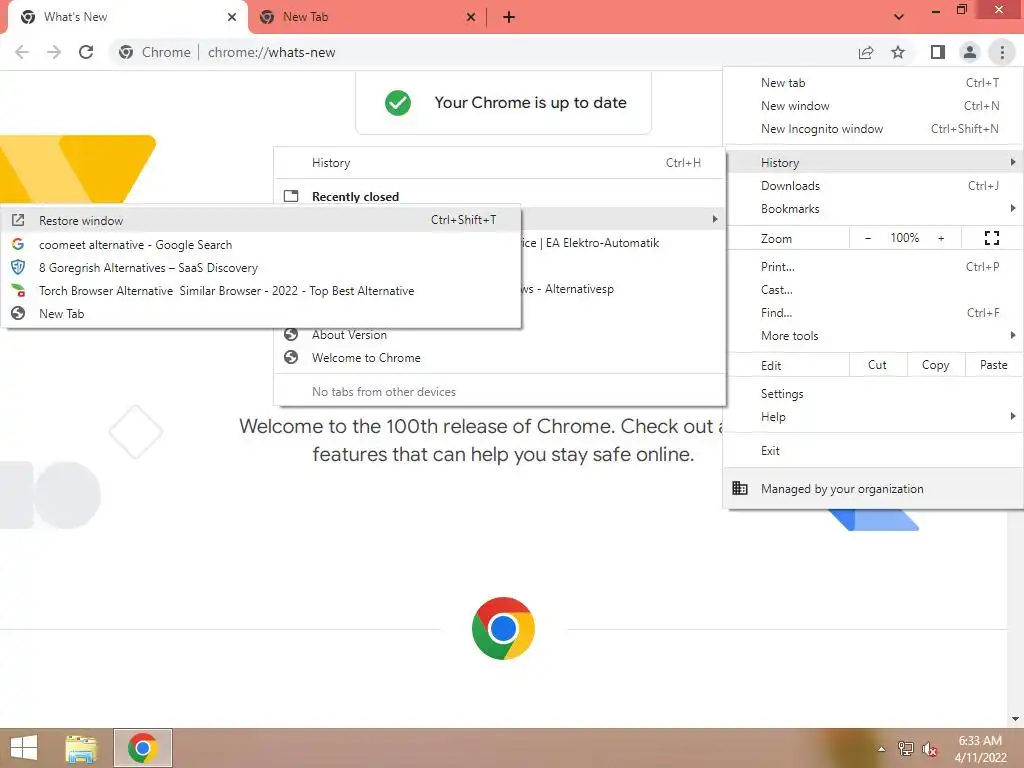Click the back navigation arrow

pos(22,52)
